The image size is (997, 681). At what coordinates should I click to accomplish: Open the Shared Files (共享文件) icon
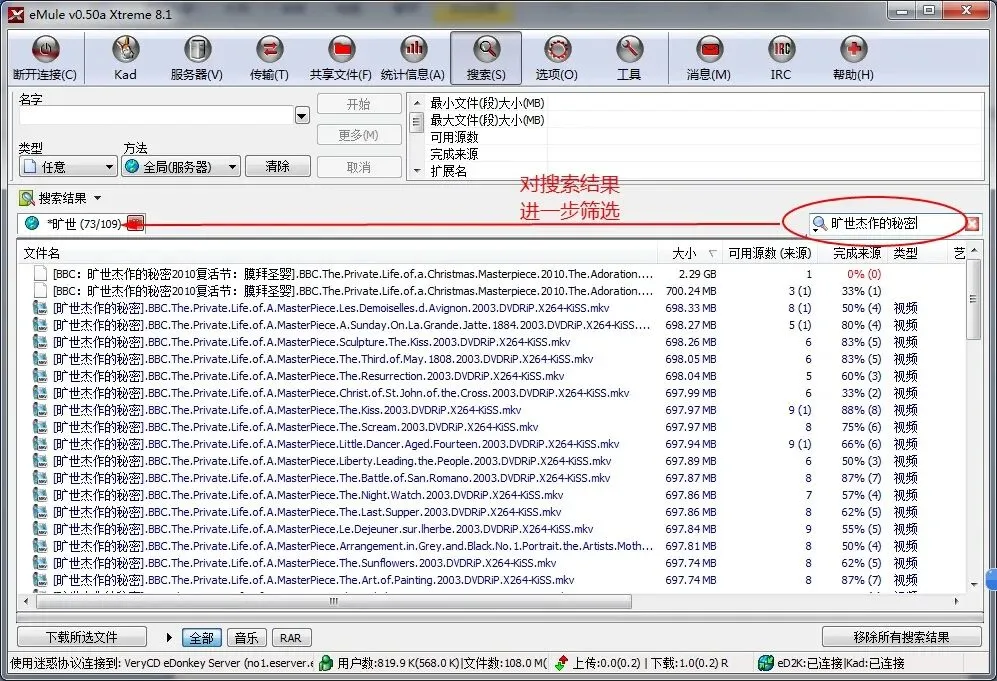click(341, 50)
